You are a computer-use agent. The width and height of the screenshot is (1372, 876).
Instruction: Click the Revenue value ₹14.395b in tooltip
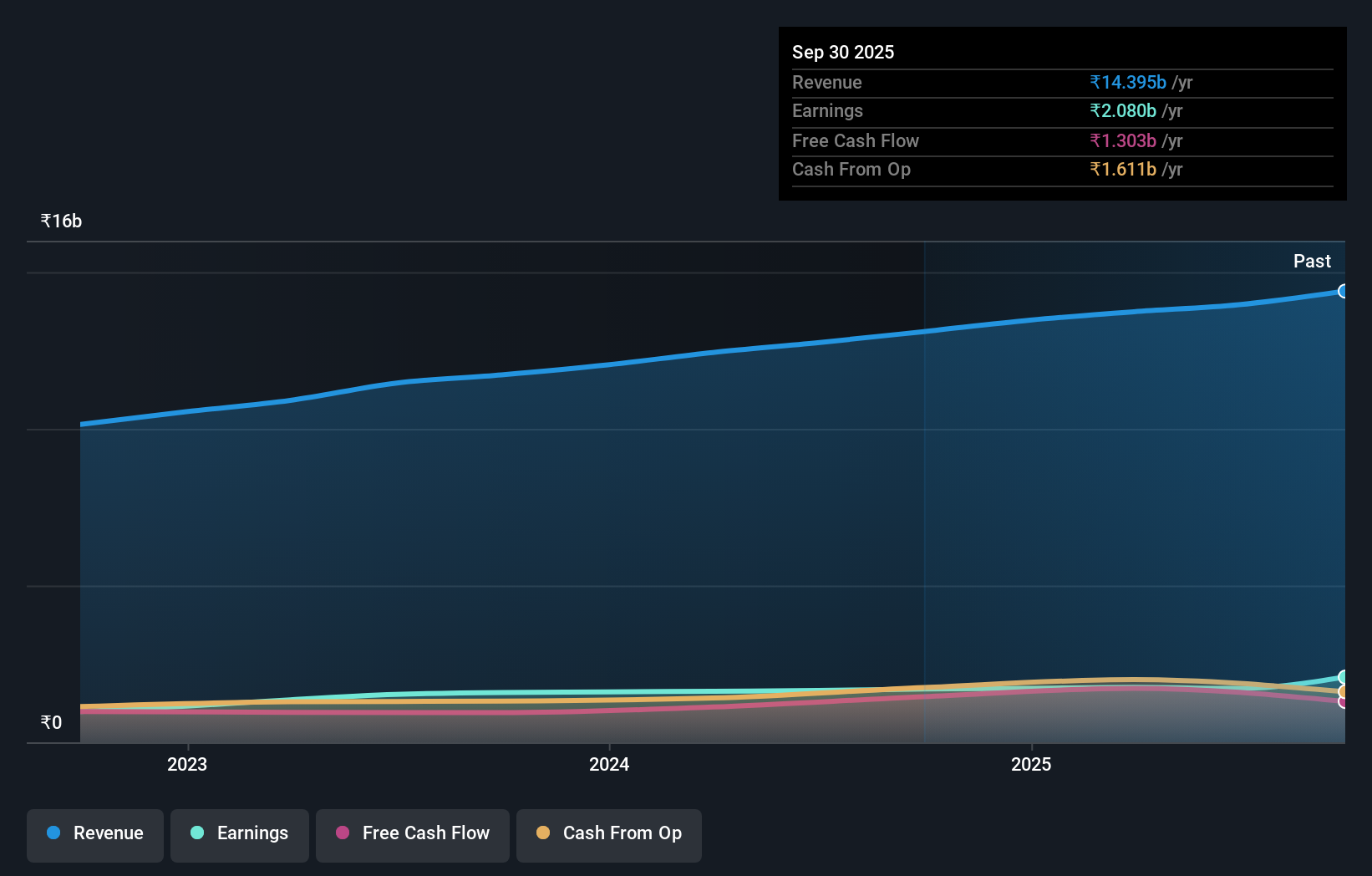pos(1127,82)
